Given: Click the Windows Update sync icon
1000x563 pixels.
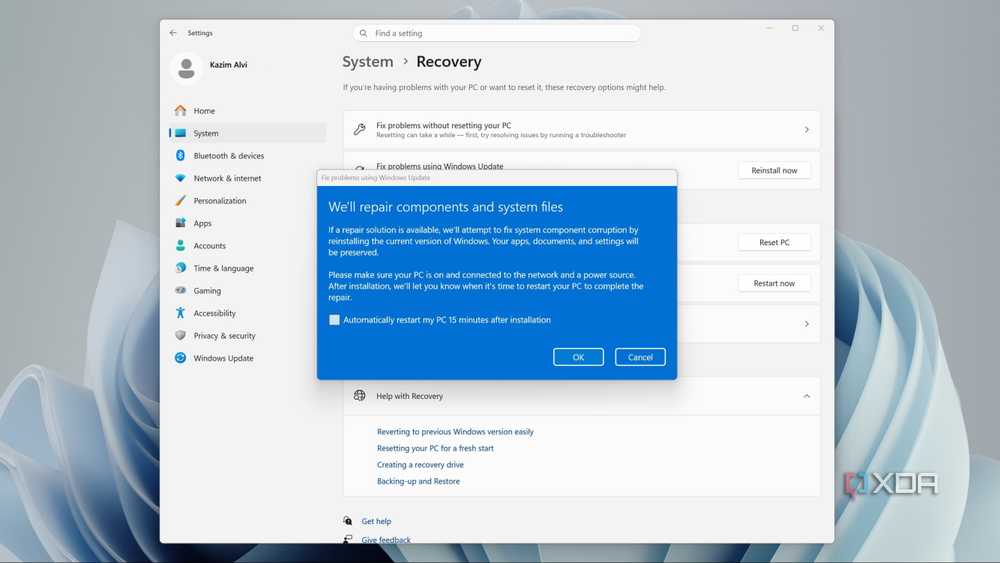Looking at the screenshot, I should pos(180,358).
